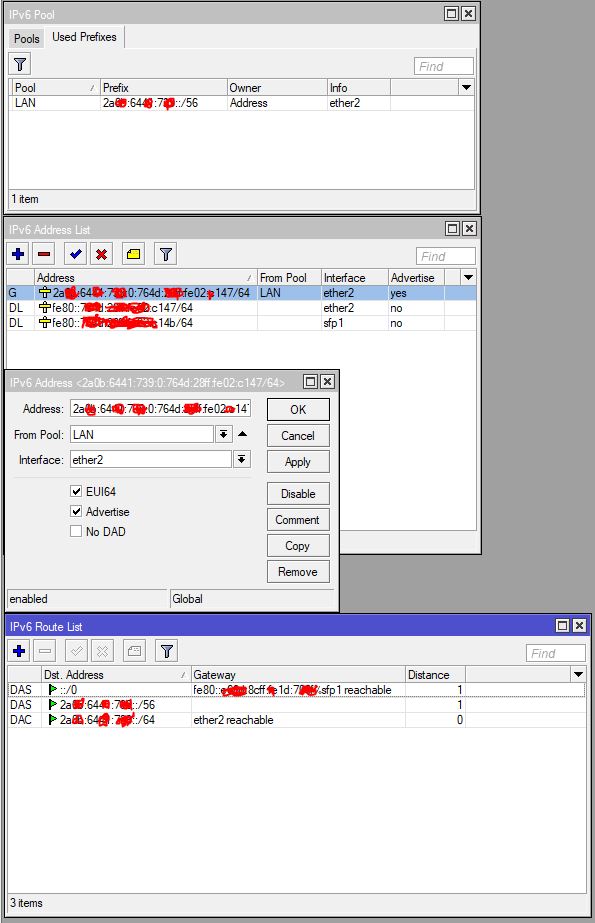
Task: Add new entry with plus icon in Address List
Action: coord(18,254)
